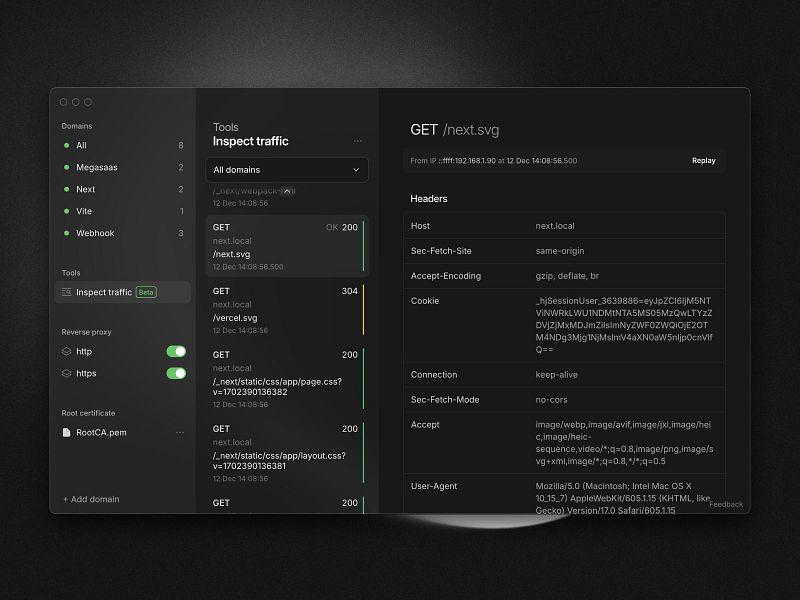Select the All domains entry in sidebar

tap(122, 145)
